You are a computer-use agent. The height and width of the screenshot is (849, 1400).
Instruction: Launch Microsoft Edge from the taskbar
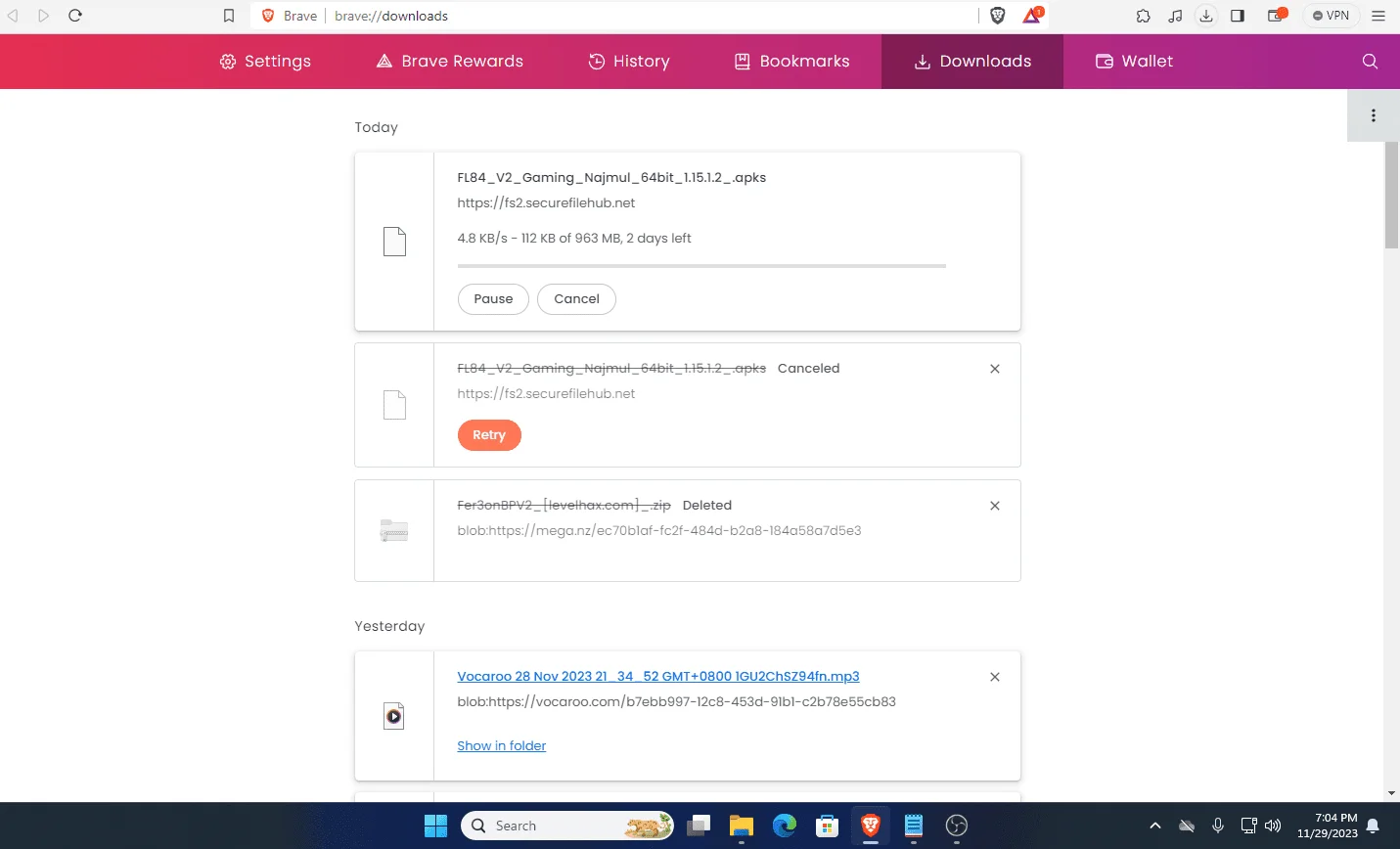coord(784,826)
